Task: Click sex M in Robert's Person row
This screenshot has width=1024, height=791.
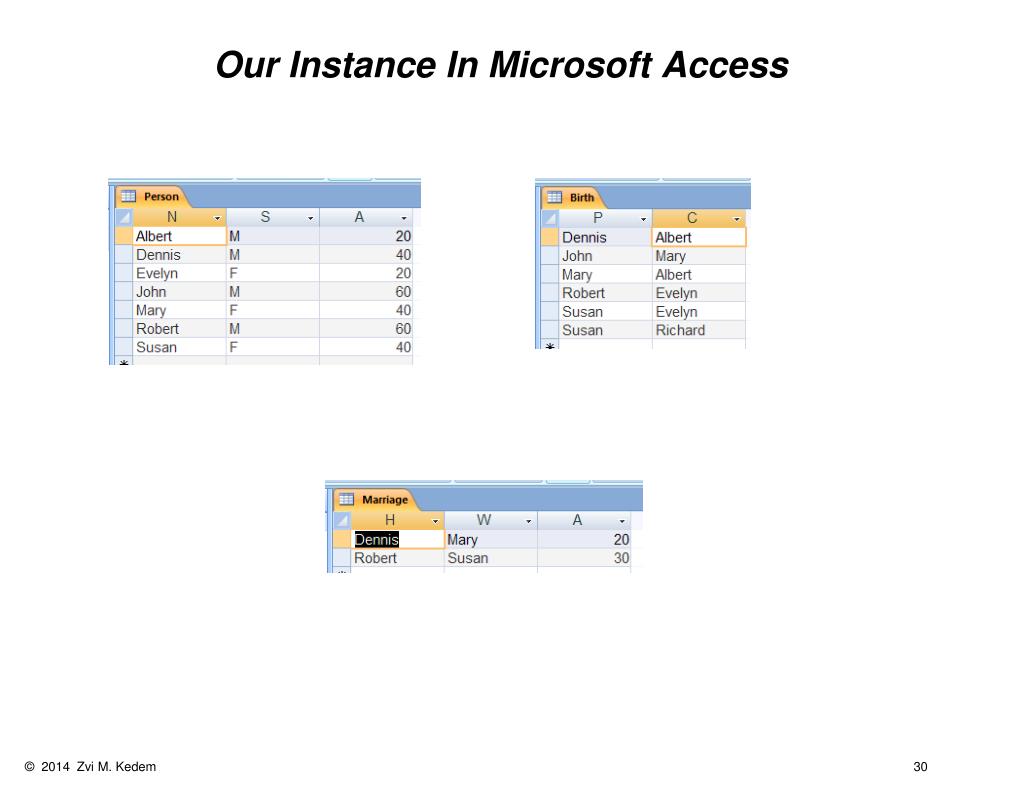Action: [x=273, y=329]
